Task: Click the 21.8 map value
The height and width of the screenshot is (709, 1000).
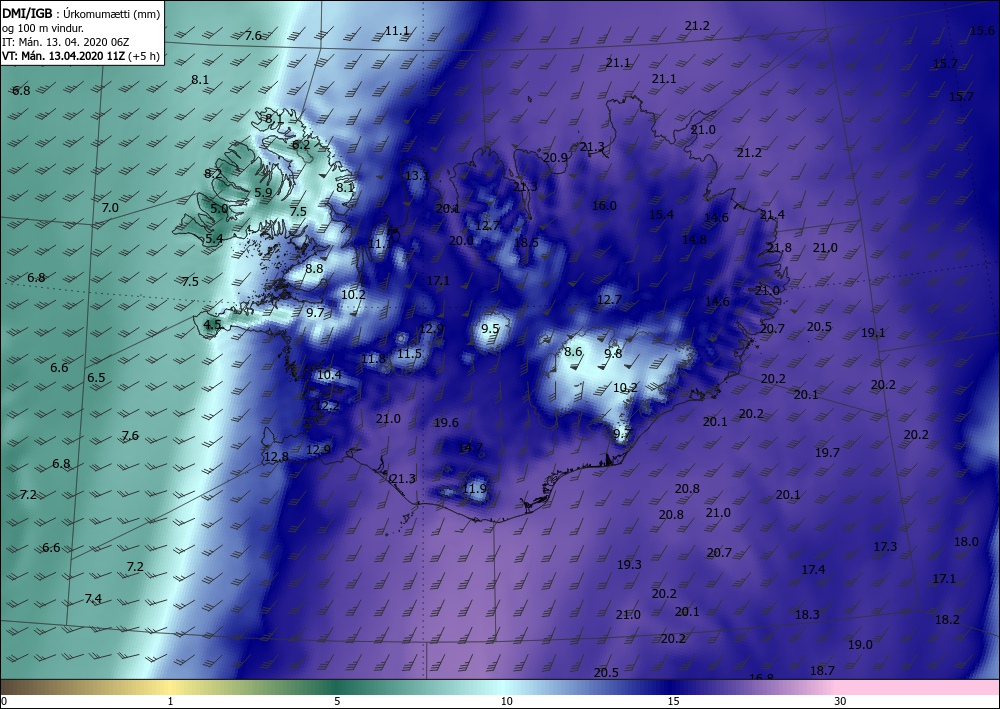Action: [x=779, y=247]
